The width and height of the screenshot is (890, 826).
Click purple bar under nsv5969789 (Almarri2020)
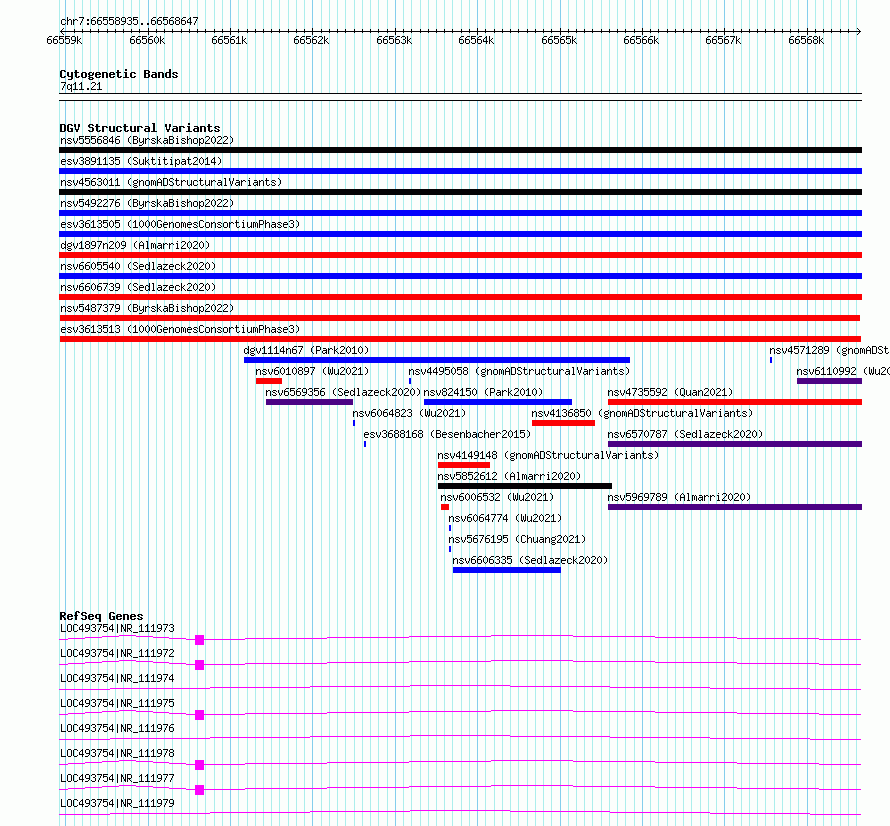coord(734,507)
